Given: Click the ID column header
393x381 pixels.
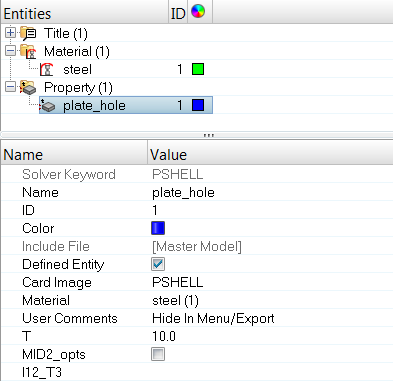Looking at the screenshot, I should pos(178,13).
